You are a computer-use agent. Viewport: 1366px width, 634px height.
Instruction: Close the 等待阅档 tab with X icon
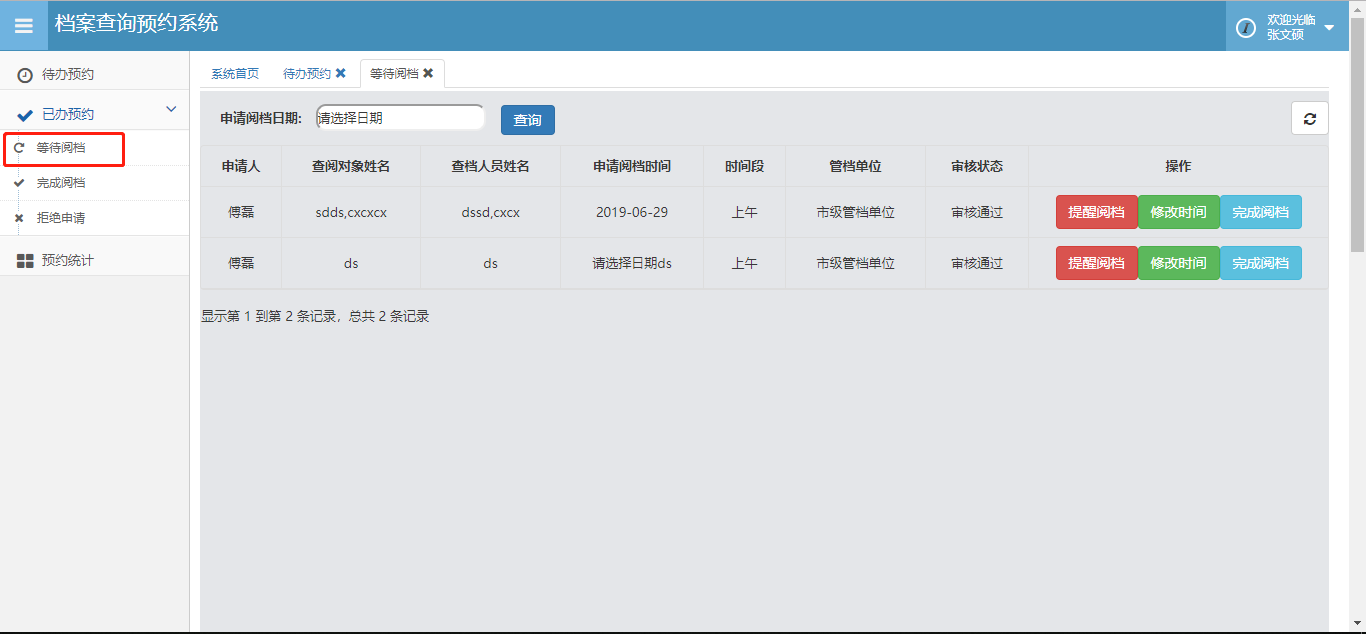click(428, 73)
